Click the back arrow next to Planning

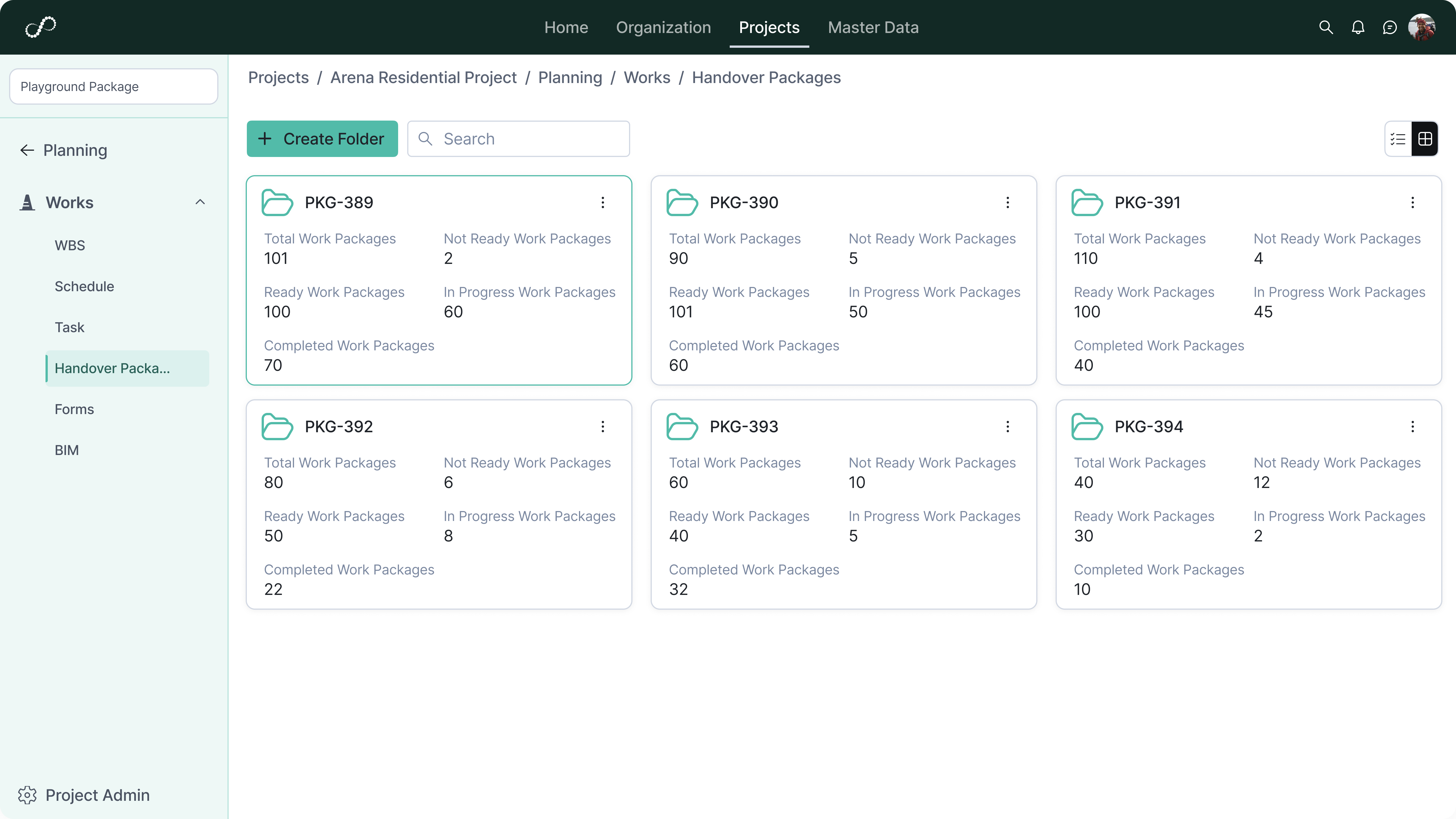click(26, 150)
